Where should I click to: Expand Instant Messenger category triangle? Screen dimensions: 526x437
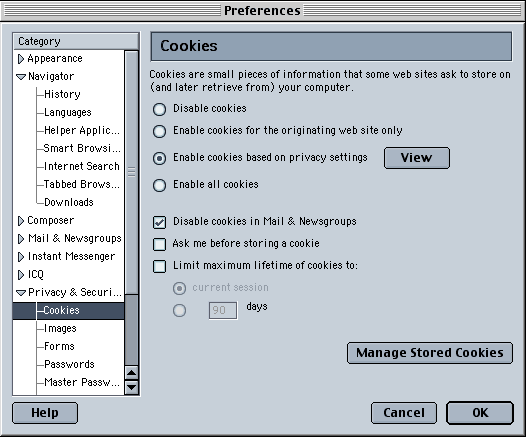click(x=21, y=257)
